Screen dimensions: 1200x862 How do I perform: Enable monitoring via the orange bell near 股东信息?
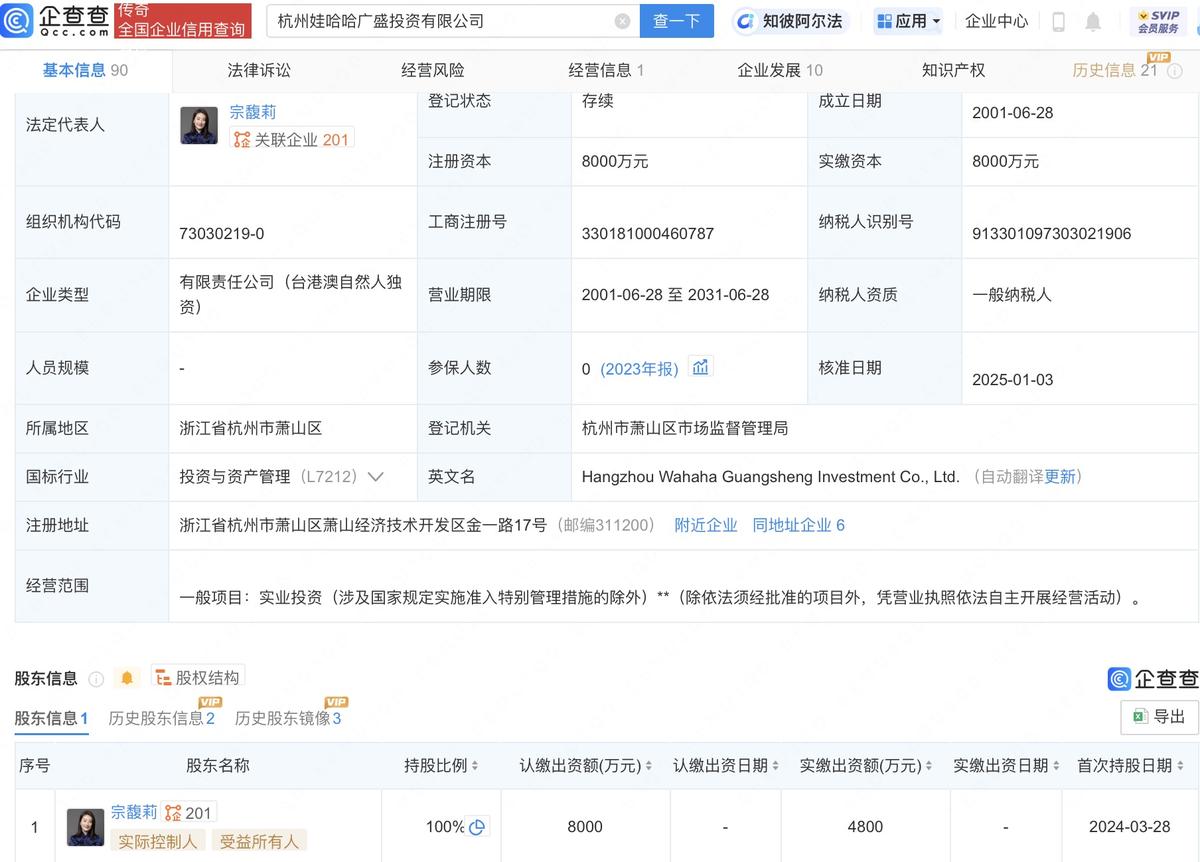(x=127, y=677)
